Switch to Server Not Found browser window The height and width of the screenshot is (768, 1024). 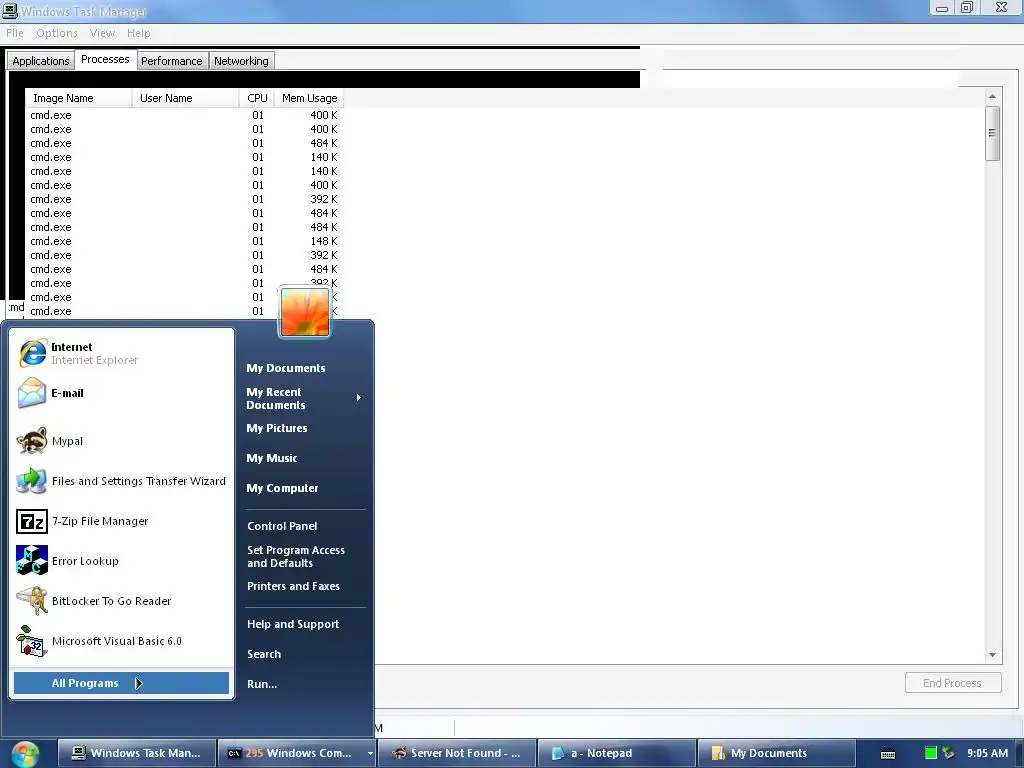click(x=457, y=753)
